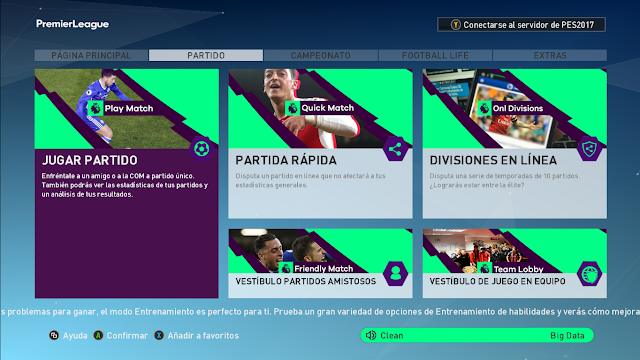640x360 pixels.
Task: Click the Quick Match player thumbnail
Action: coord(320,109)
